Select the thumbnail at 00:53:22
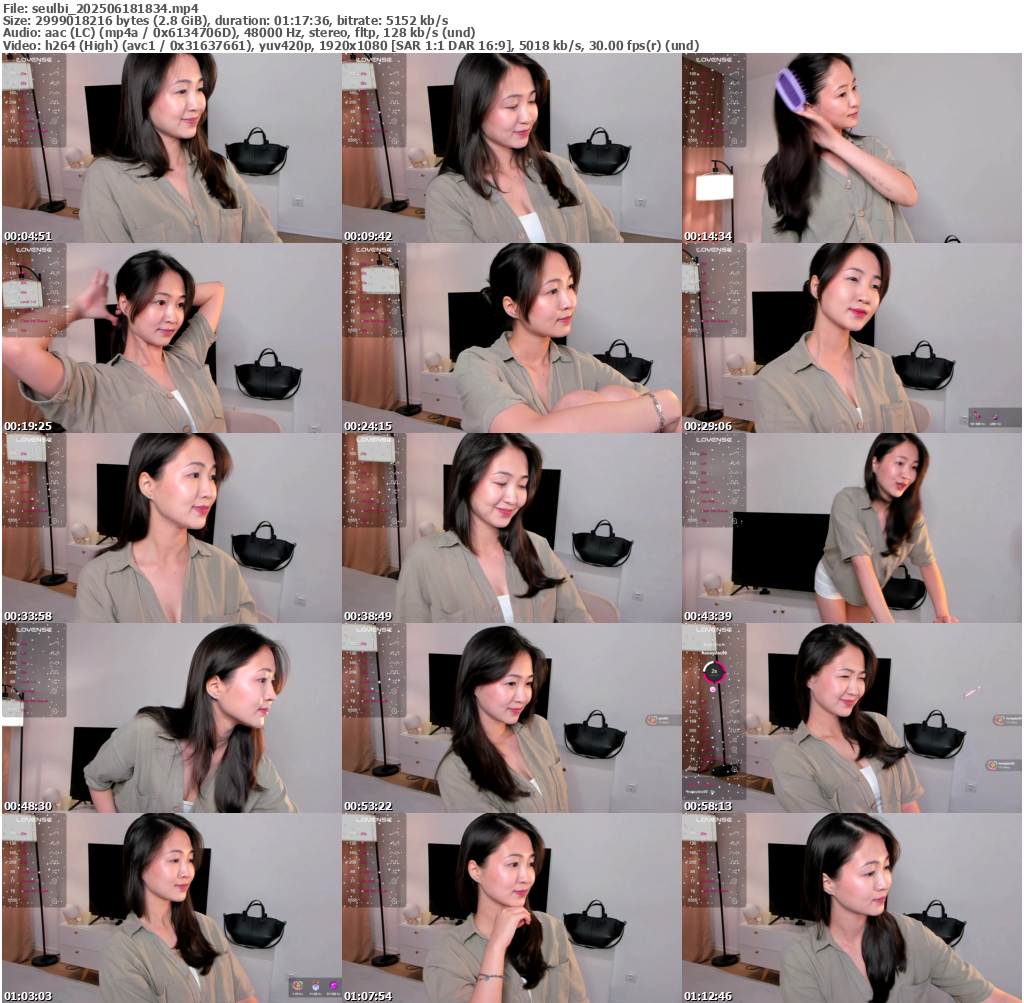The height and width of the screenshot is (1003, 1024). (511, 718)
